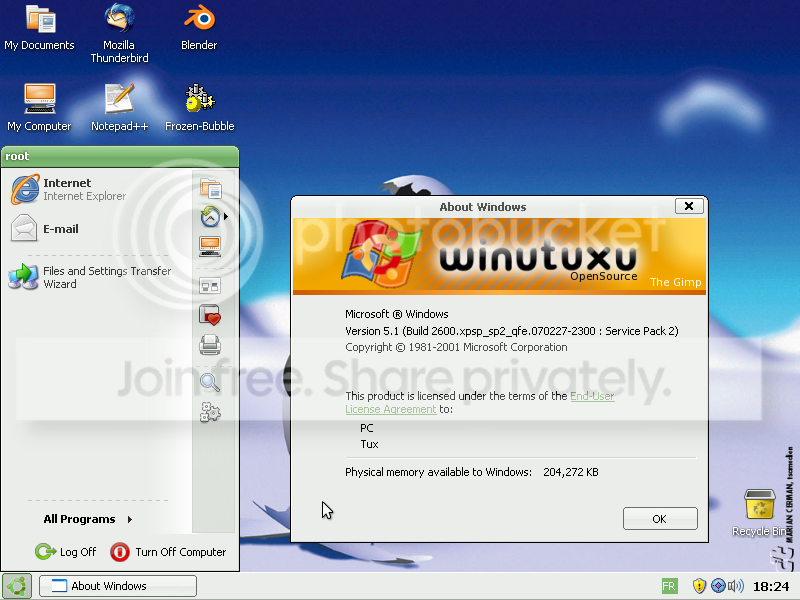Click the My Computer desktop icon

point(39,108)
